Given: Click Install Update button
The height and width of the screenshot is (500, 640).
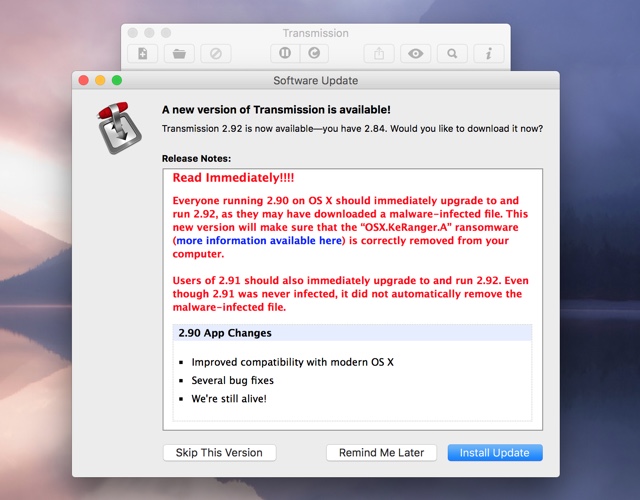Looking at the screenshot, I should (x=495, y=453).
